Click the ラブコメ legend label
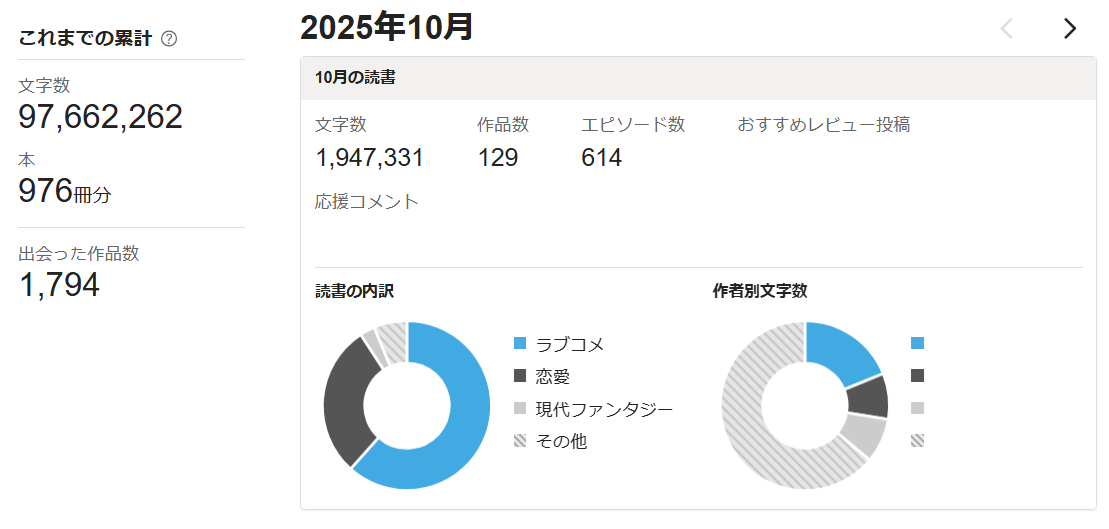Image resolution: width=1109 pixels, height=529 pixels. pos(570,344)
